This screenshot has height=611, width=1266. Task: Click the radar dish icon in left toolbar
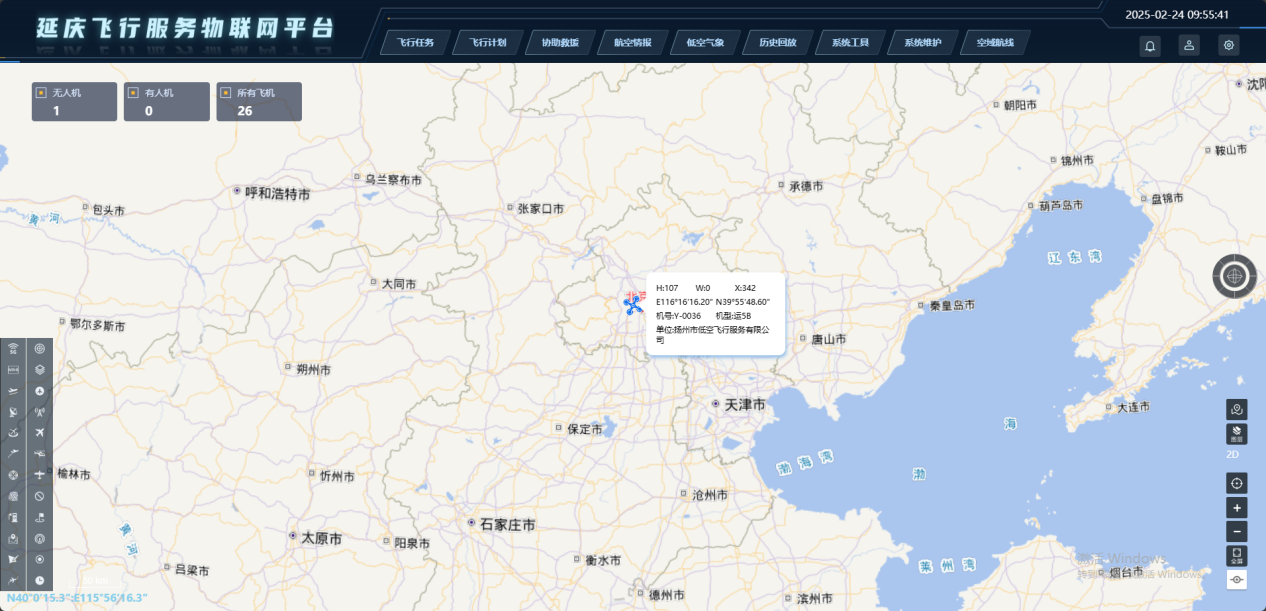click(14, 412)
